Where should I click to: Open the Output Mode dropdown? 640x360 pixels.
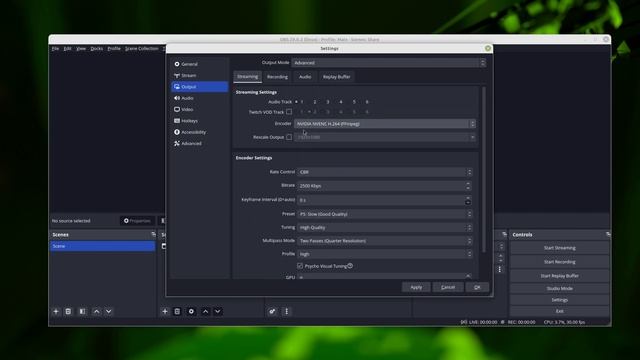click(x=389, y=63)
